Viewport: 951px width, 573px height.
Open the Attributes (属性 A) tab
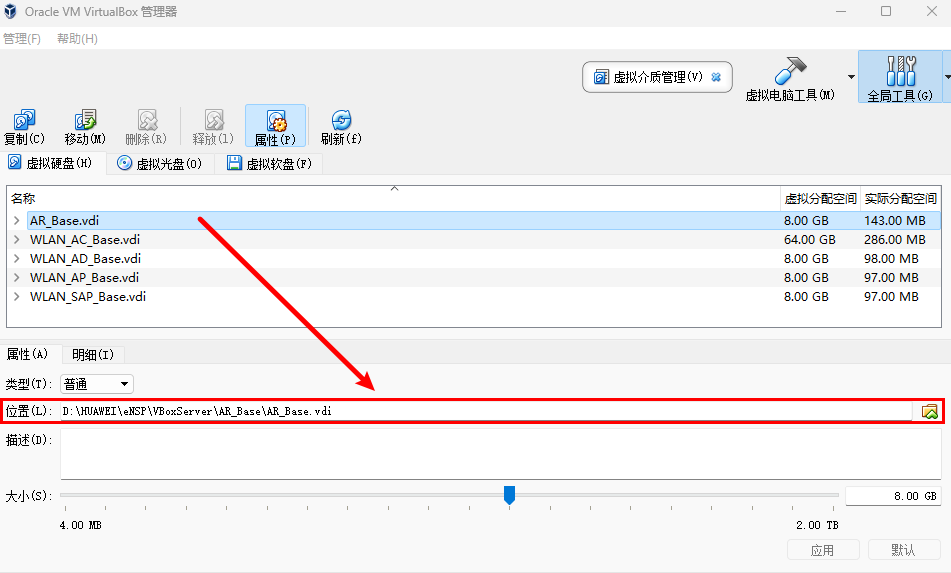[28, 354]
